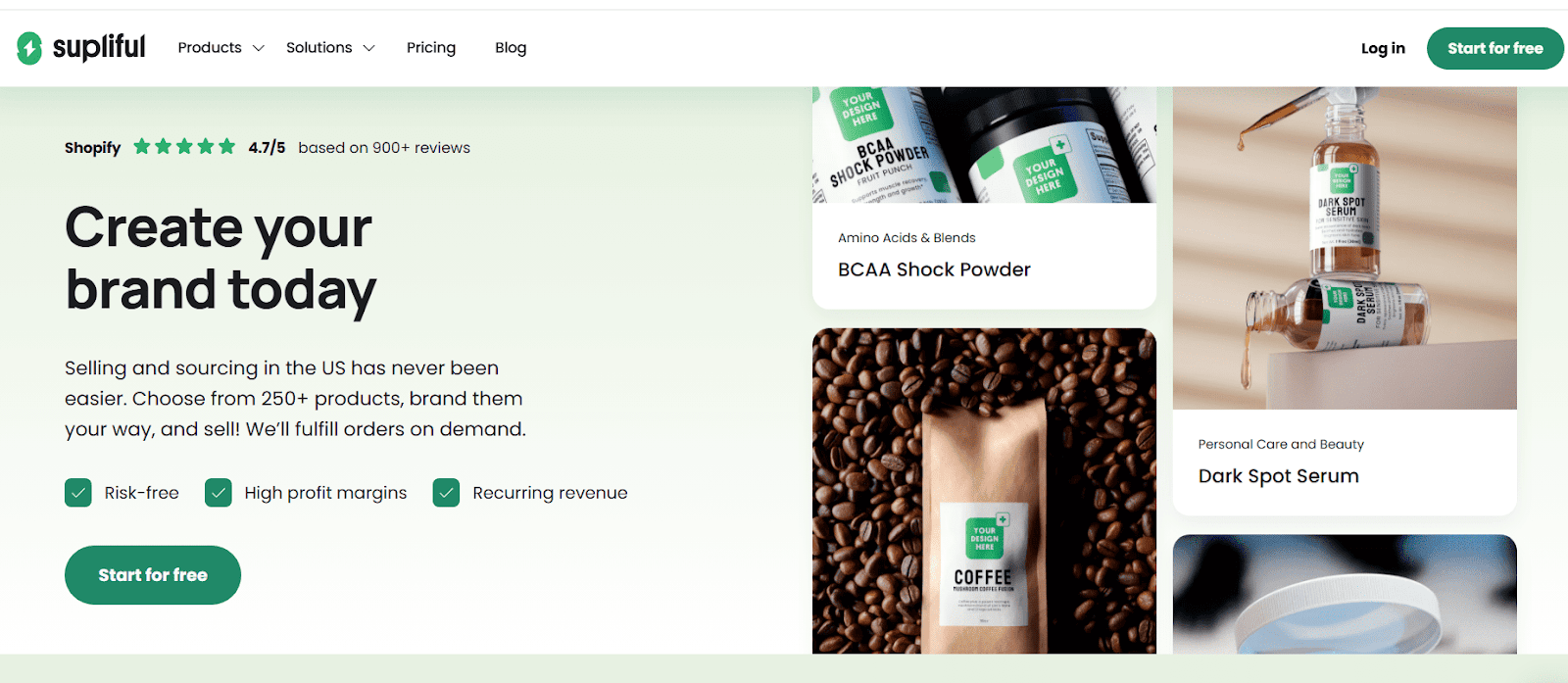
Task: Click the first green rating star
Action: point(142,147)
